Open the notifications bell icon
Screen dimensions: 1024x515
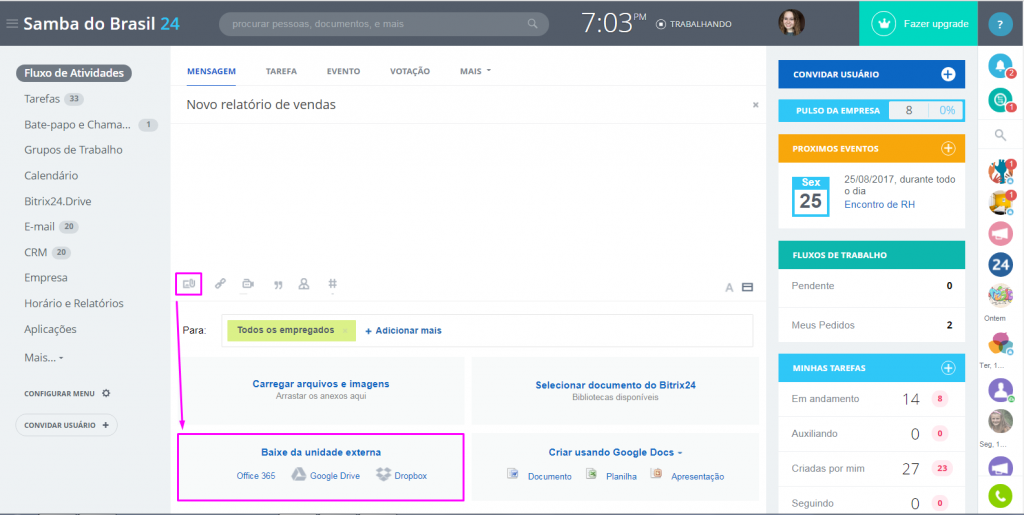coord(999,65)
